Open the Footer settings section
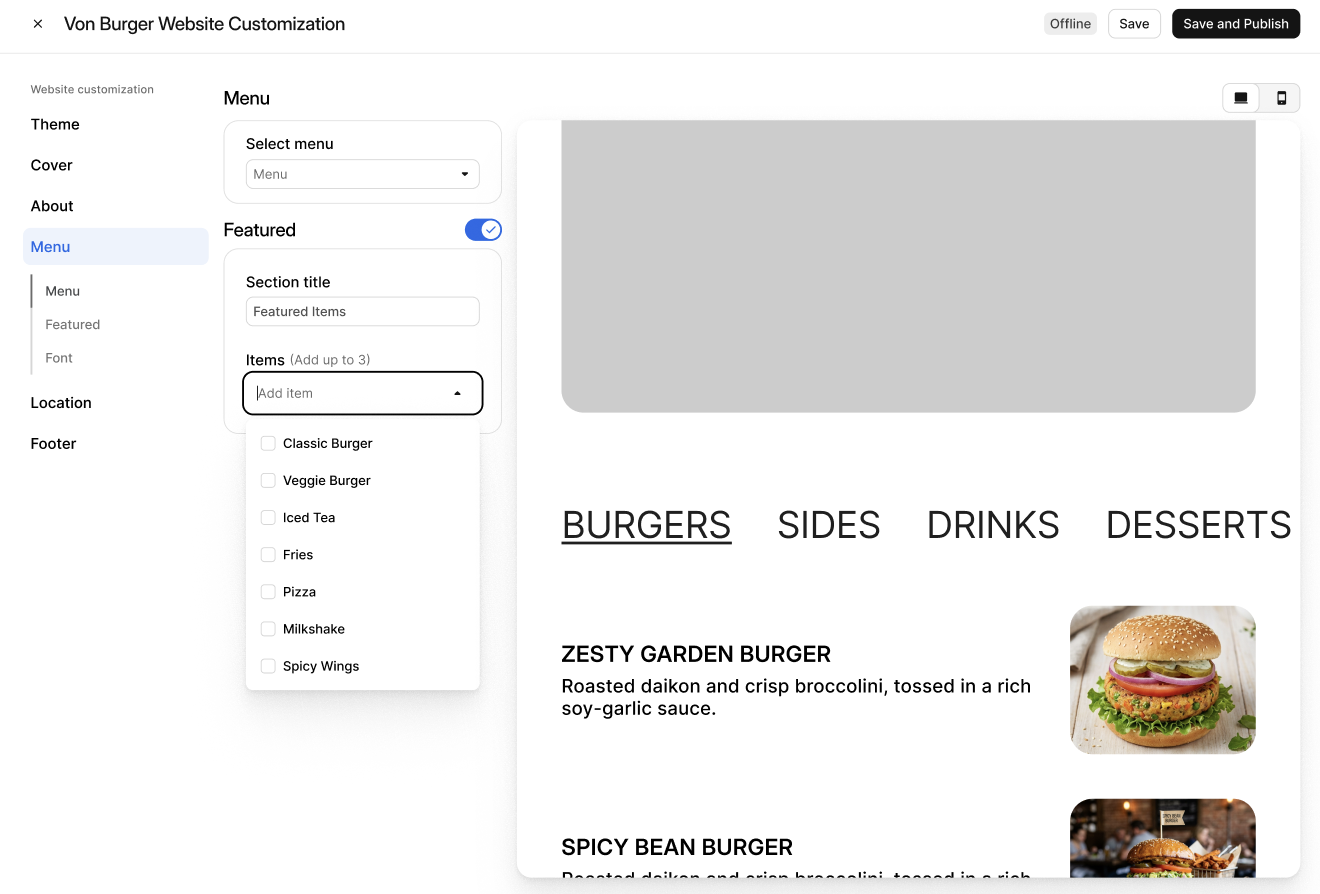1320x894 pixels. click(54, 444)
